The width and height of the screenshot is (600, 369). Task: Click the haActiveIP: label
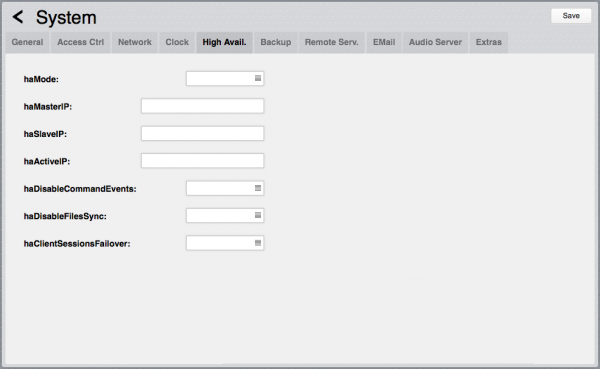point(47,162)
